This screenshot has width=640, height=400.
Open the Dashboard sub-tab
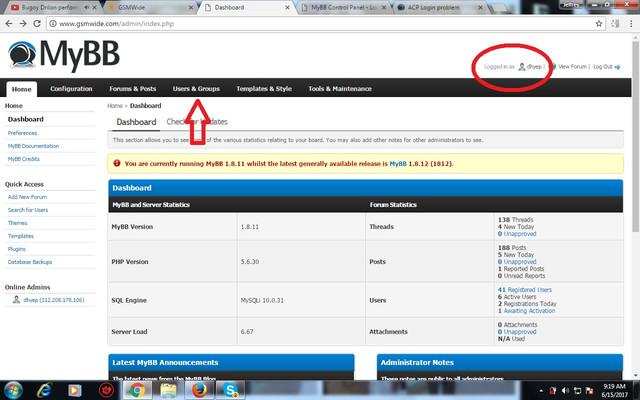point(136,122)
